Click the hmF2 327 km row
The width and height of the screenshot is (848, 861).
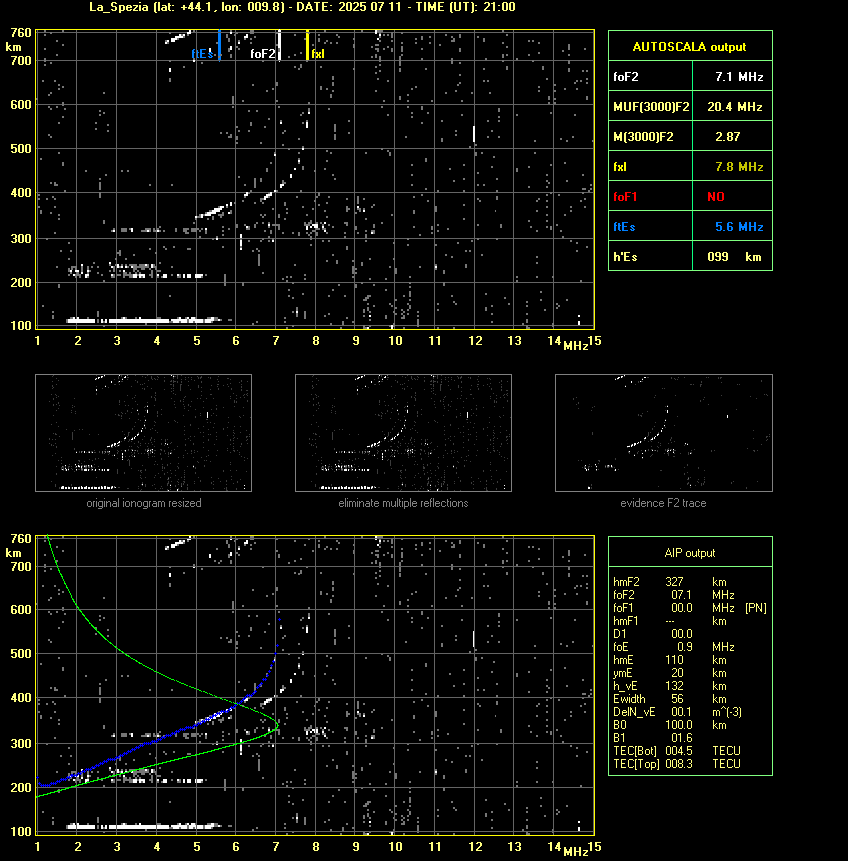670,582
